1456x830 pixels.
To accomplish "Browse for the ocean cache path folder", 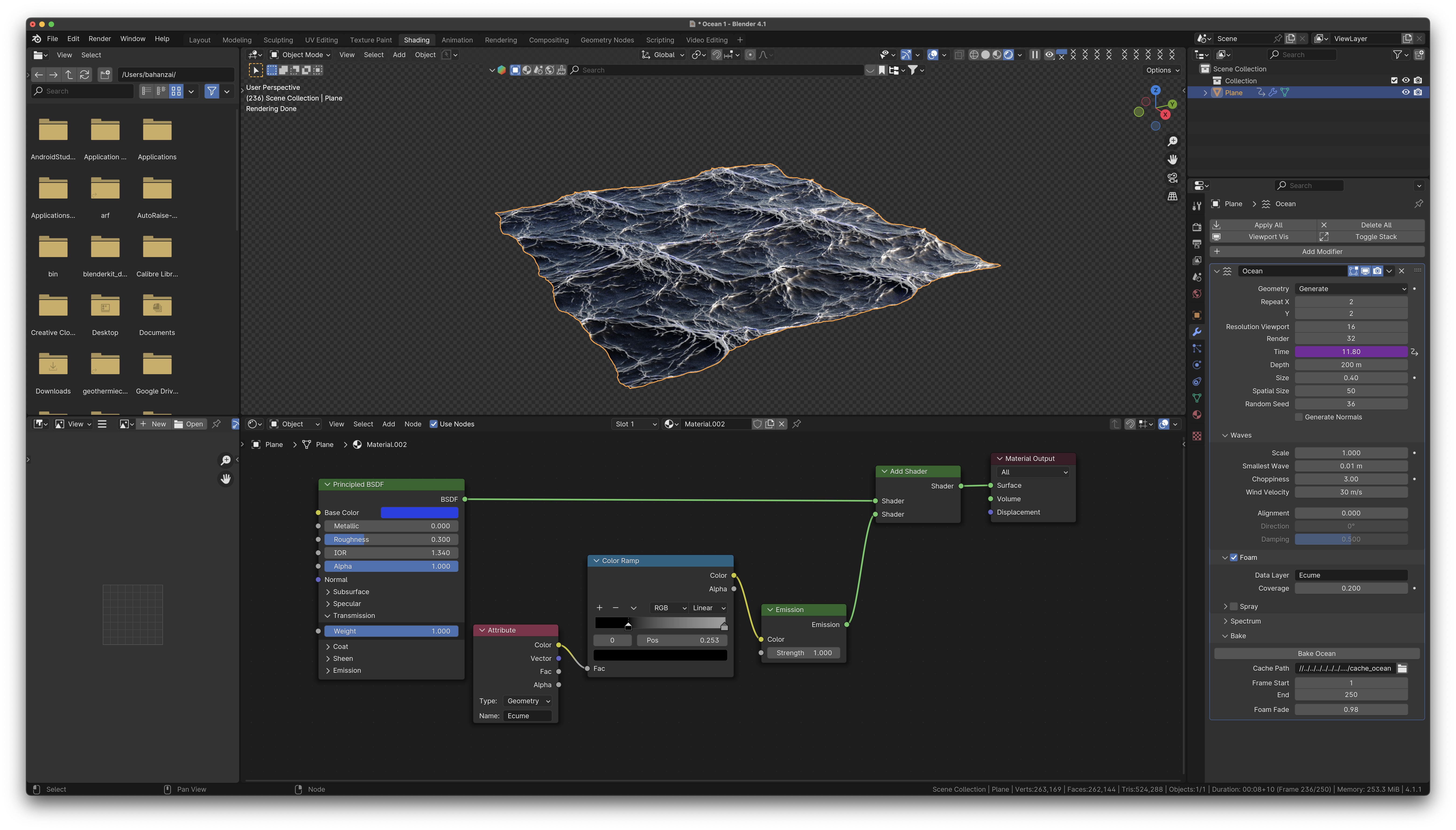I will 1402,669.
